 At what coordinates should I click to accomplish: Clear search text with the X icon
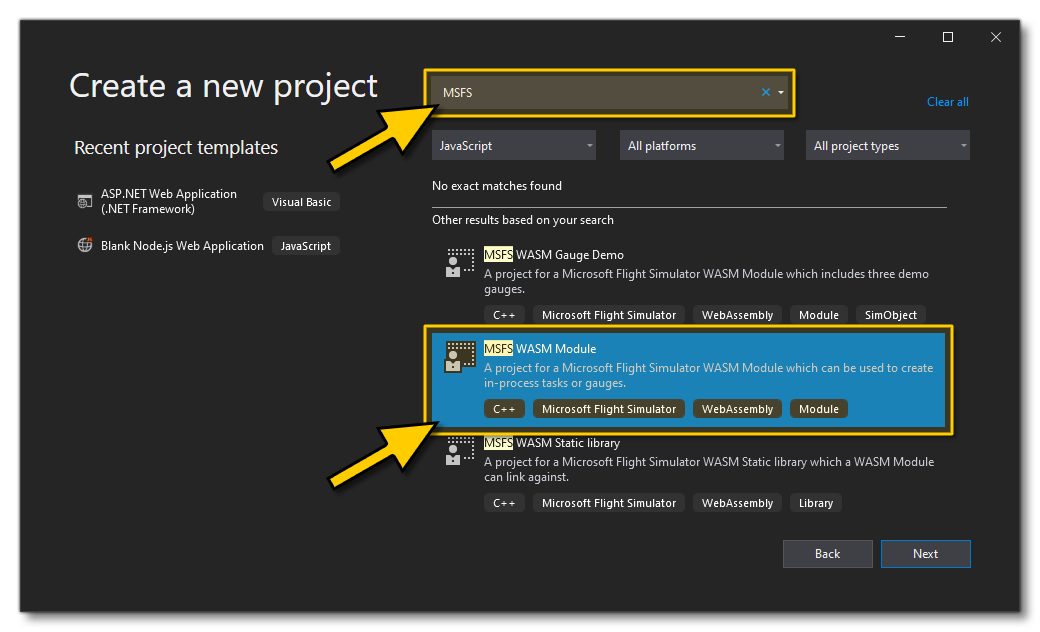tap(766, 92)
